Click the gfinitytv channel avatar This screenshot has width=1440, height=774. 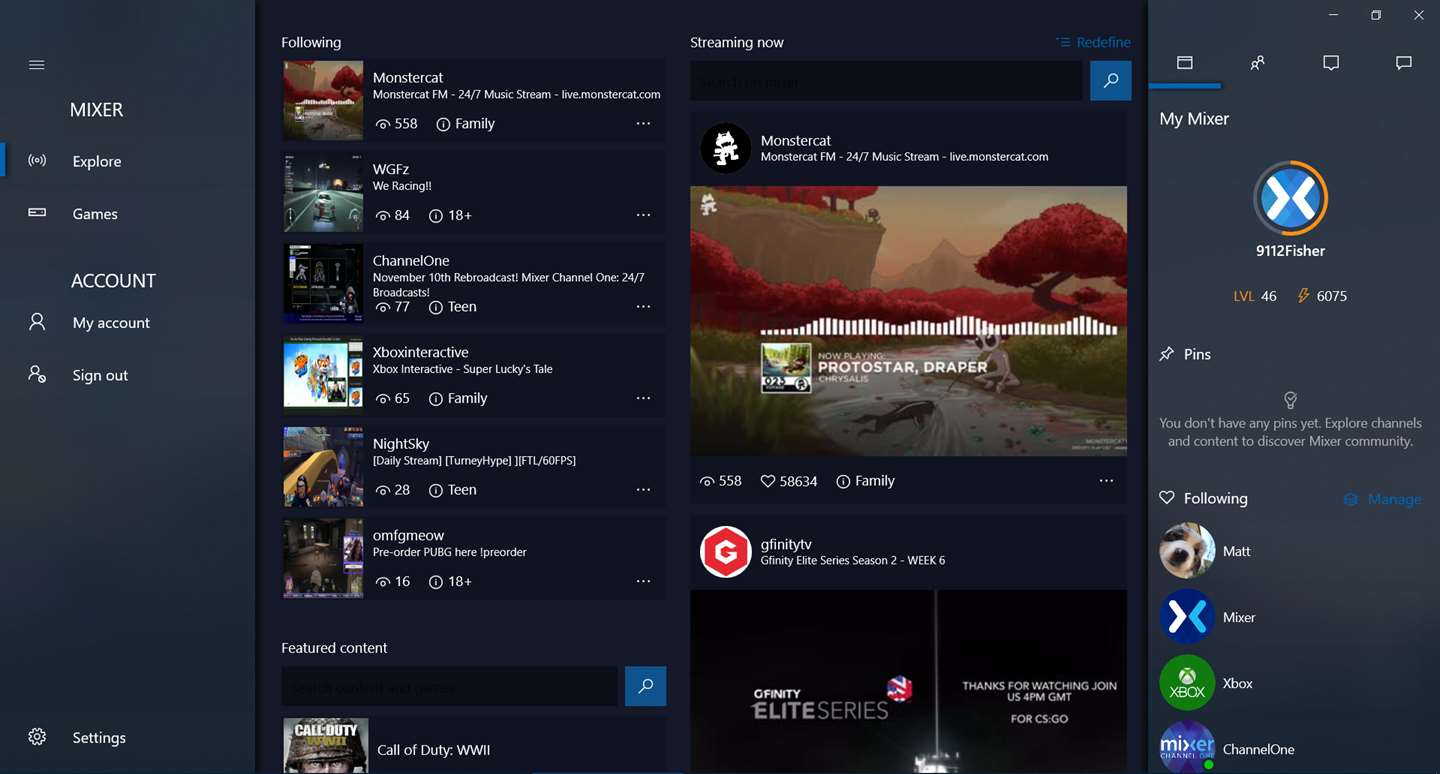click(725, 552)
